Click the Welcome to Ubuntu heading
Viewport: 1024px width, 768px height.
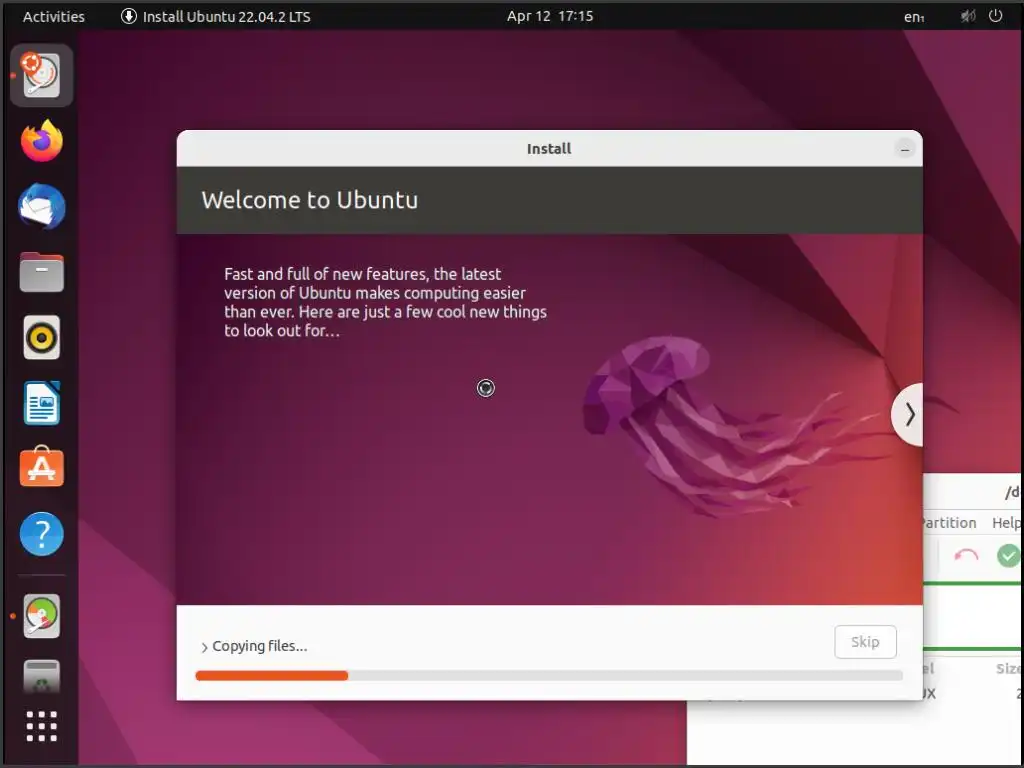coord(310,200)
